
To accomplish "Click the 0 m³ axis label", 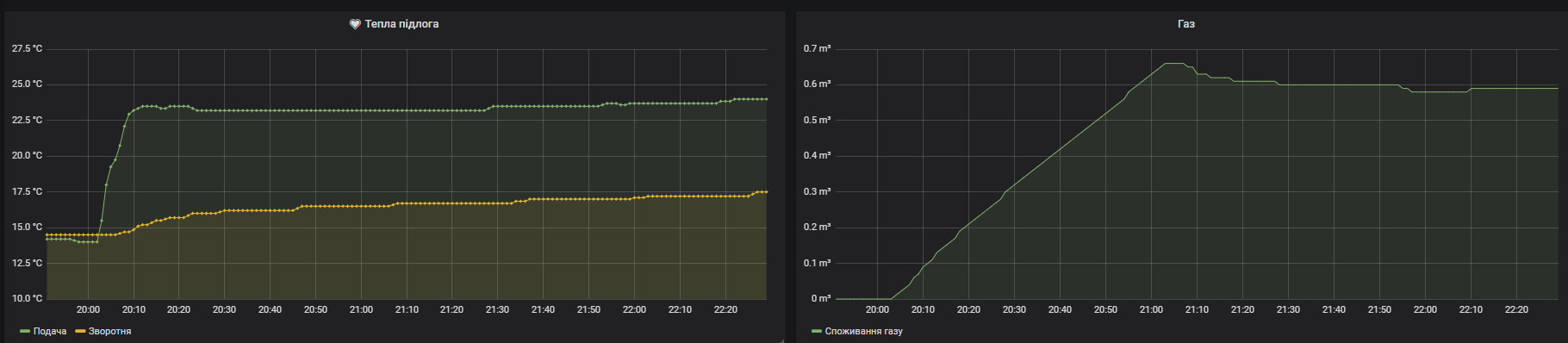I will click(x=821, y=298).
